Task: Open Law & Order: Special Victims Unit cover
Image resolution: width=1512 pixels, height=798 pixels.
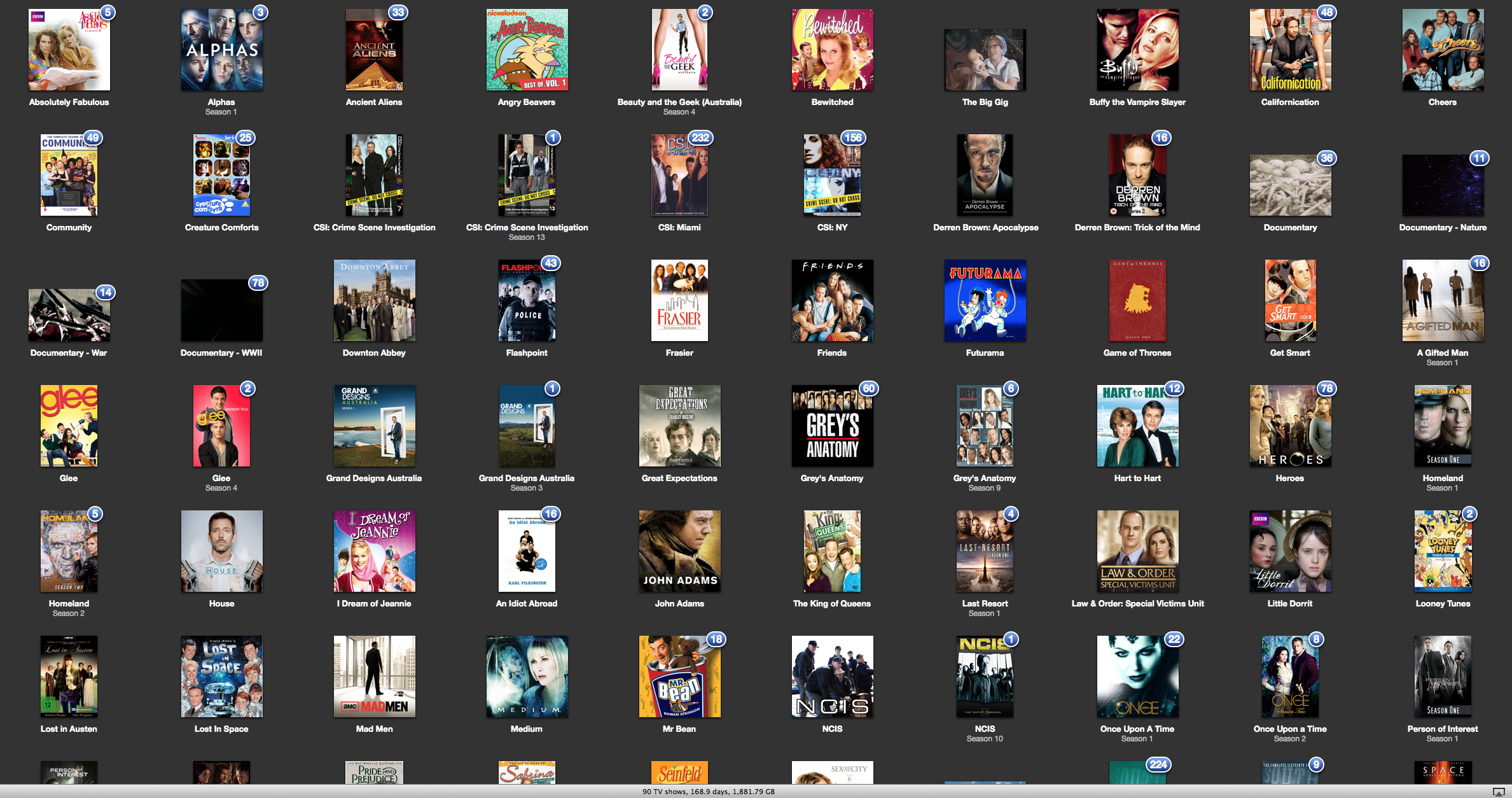Action: [1137, 551]
